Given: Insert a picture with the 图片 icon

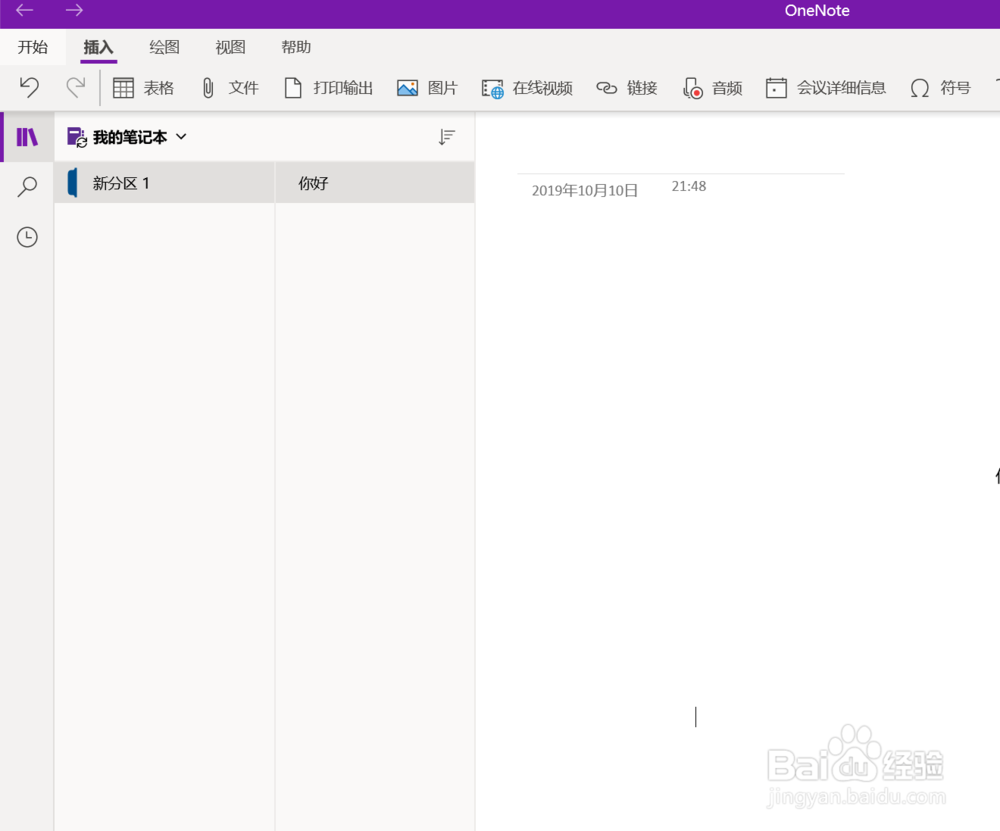Looking at the screenshot, I should point(426,87).
